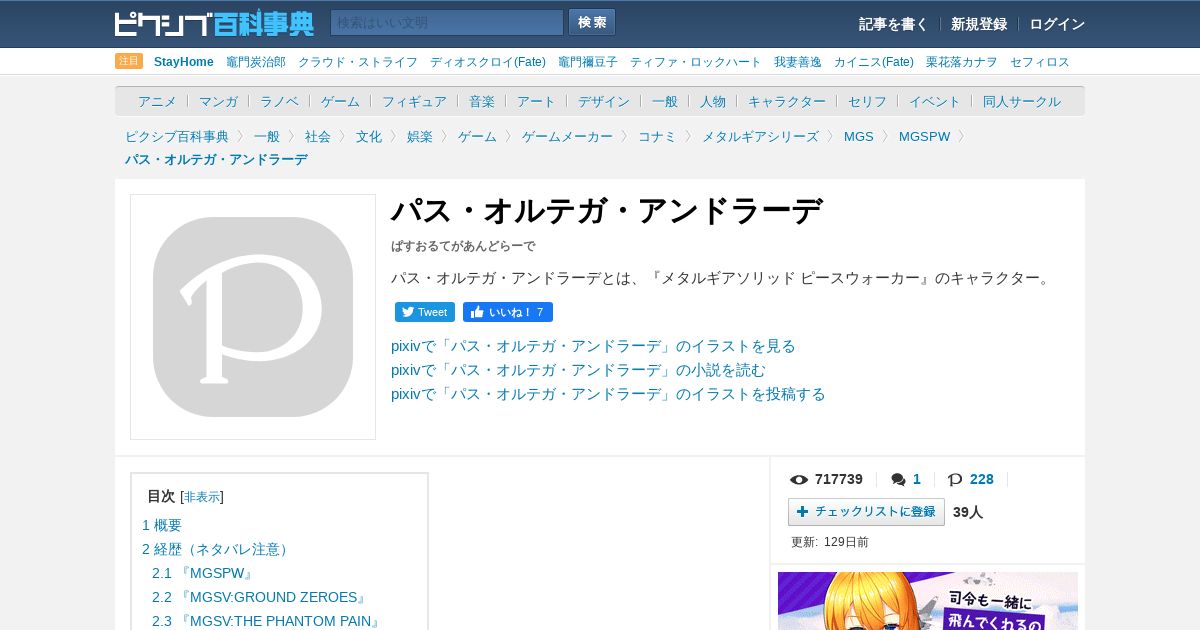
Task: Jump to section 2 経歴（ネタバレ注意）
Action: [x=217, y=549]
